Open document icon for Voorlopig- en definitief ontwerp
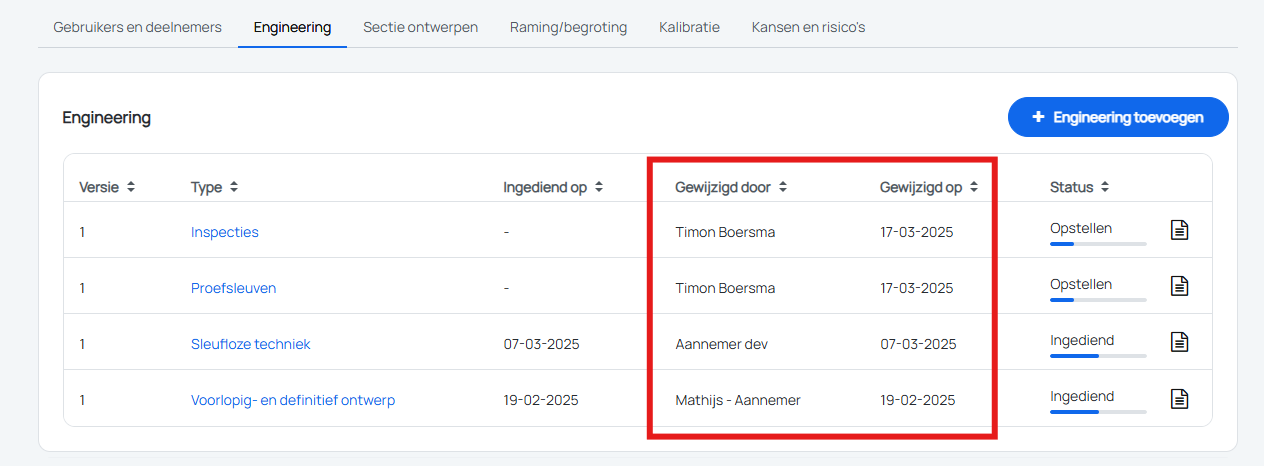The width and height of the screenshot is (1264, 466). tap(1180, 398)
